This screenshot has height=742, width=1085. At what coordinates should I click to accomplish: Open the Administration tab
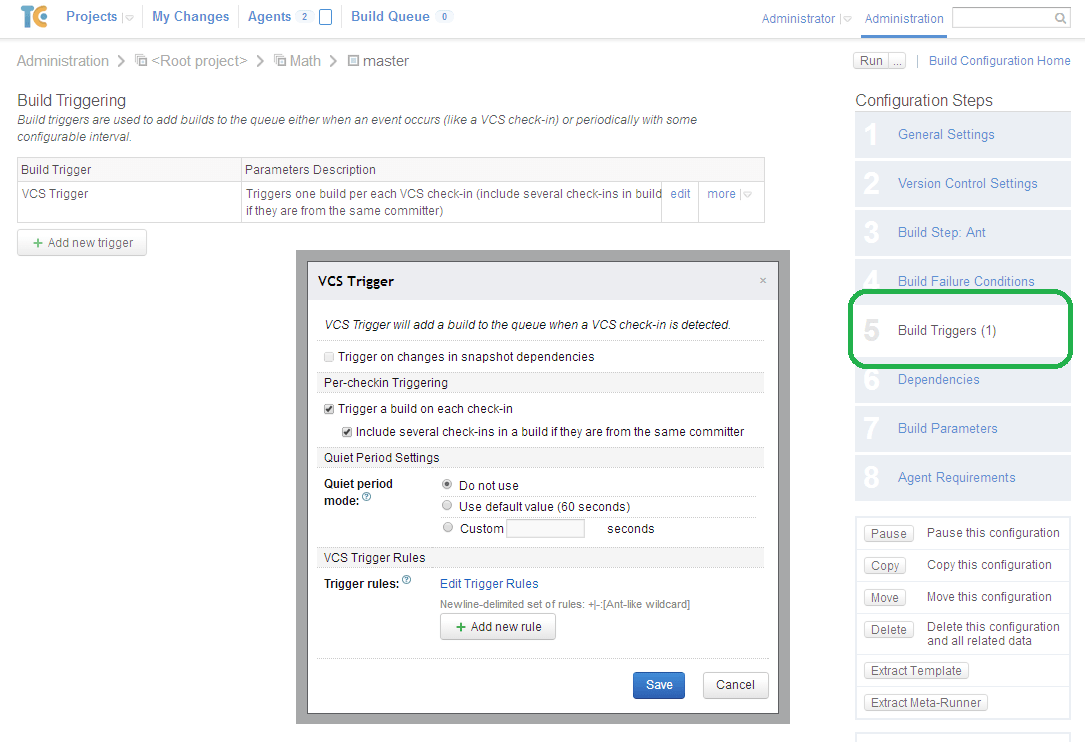904,19
